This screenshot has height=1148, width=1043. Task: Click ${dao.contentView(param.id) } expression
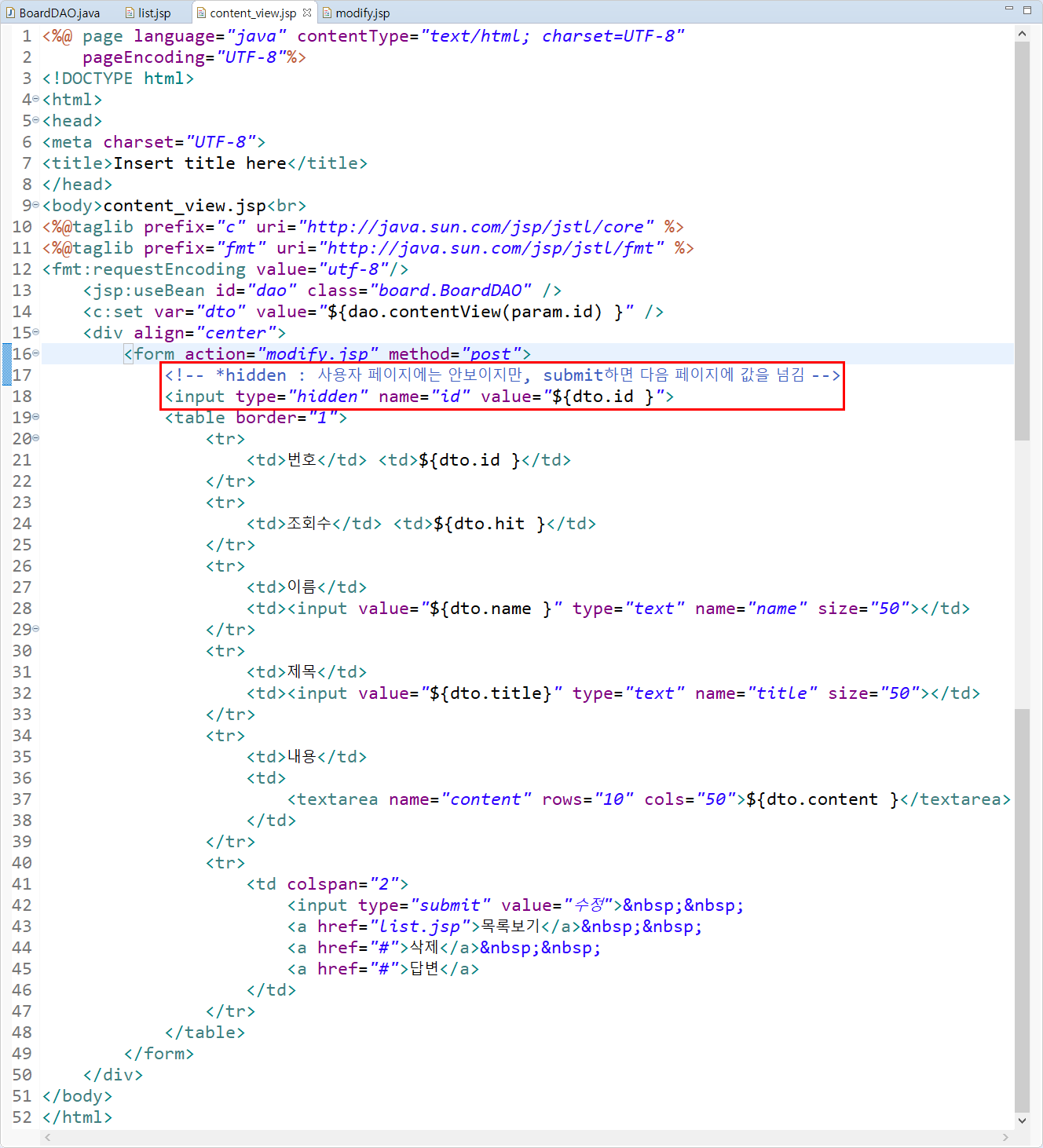click(475, 312)
